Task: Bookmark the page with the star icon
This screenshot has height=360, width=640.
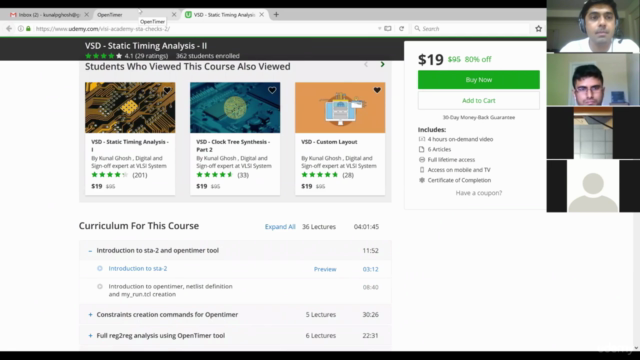Action: 538,29
